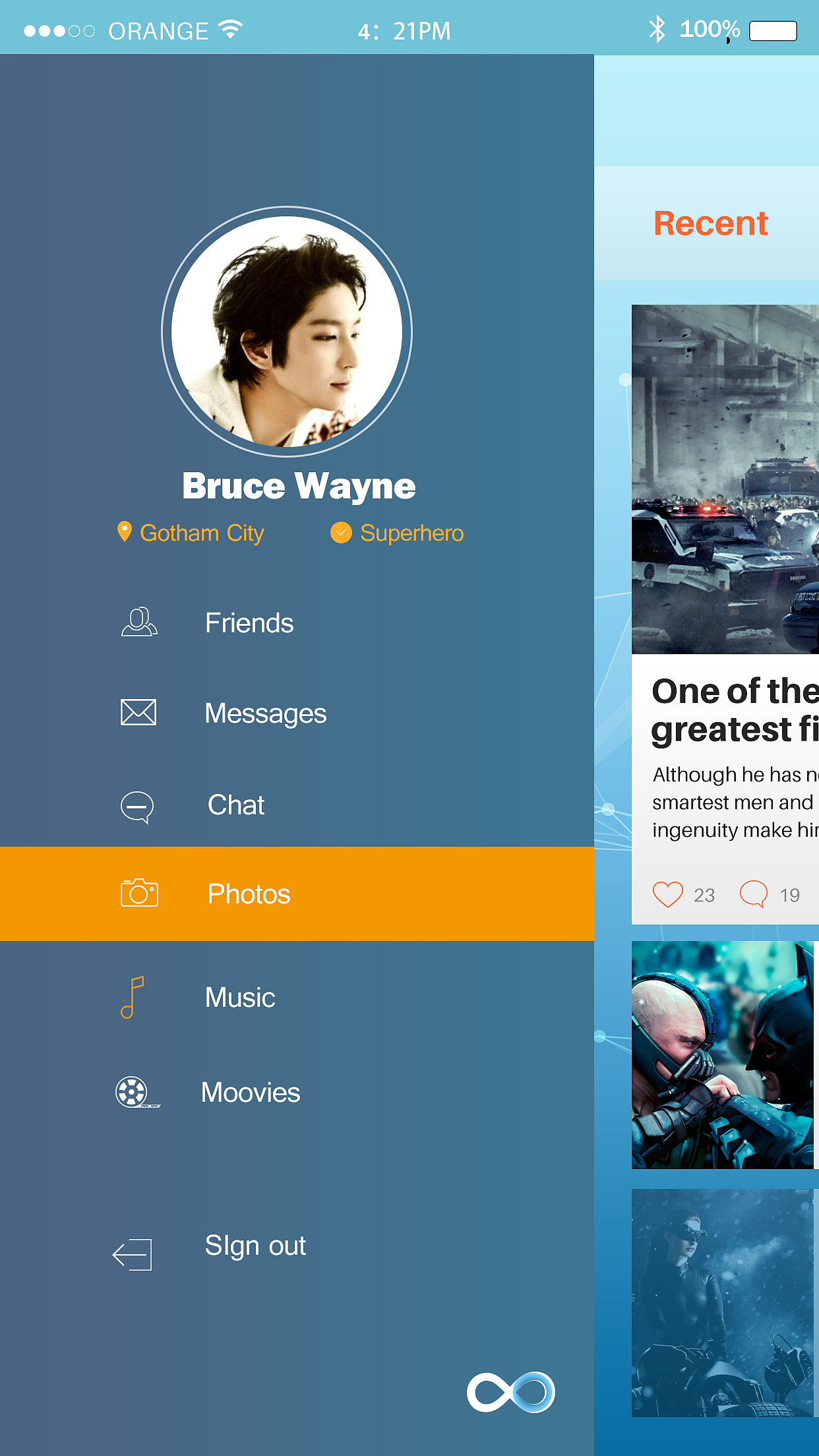Screen dimensions: 819x1456
Task: Open the Catwoman motorcycle photo
Action: click(723, 1303)
